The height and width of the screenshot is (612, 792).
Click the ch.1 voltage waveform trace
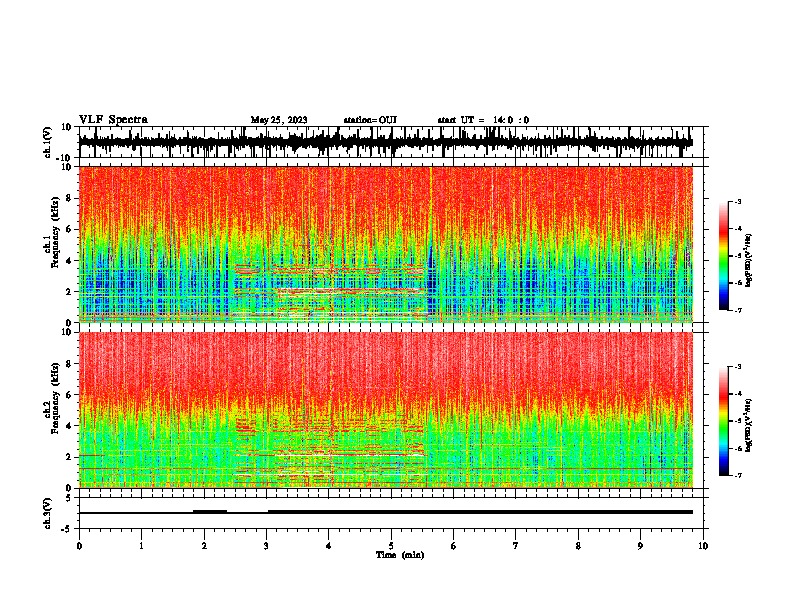click(385, 142)
